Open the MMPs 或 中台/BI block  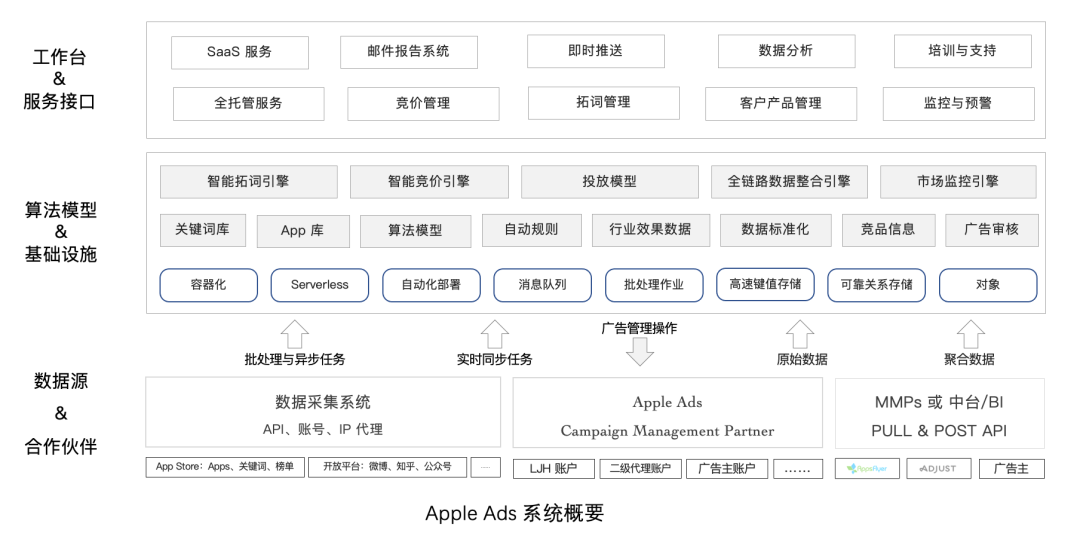pyautogui.click(x=939, y=413)
